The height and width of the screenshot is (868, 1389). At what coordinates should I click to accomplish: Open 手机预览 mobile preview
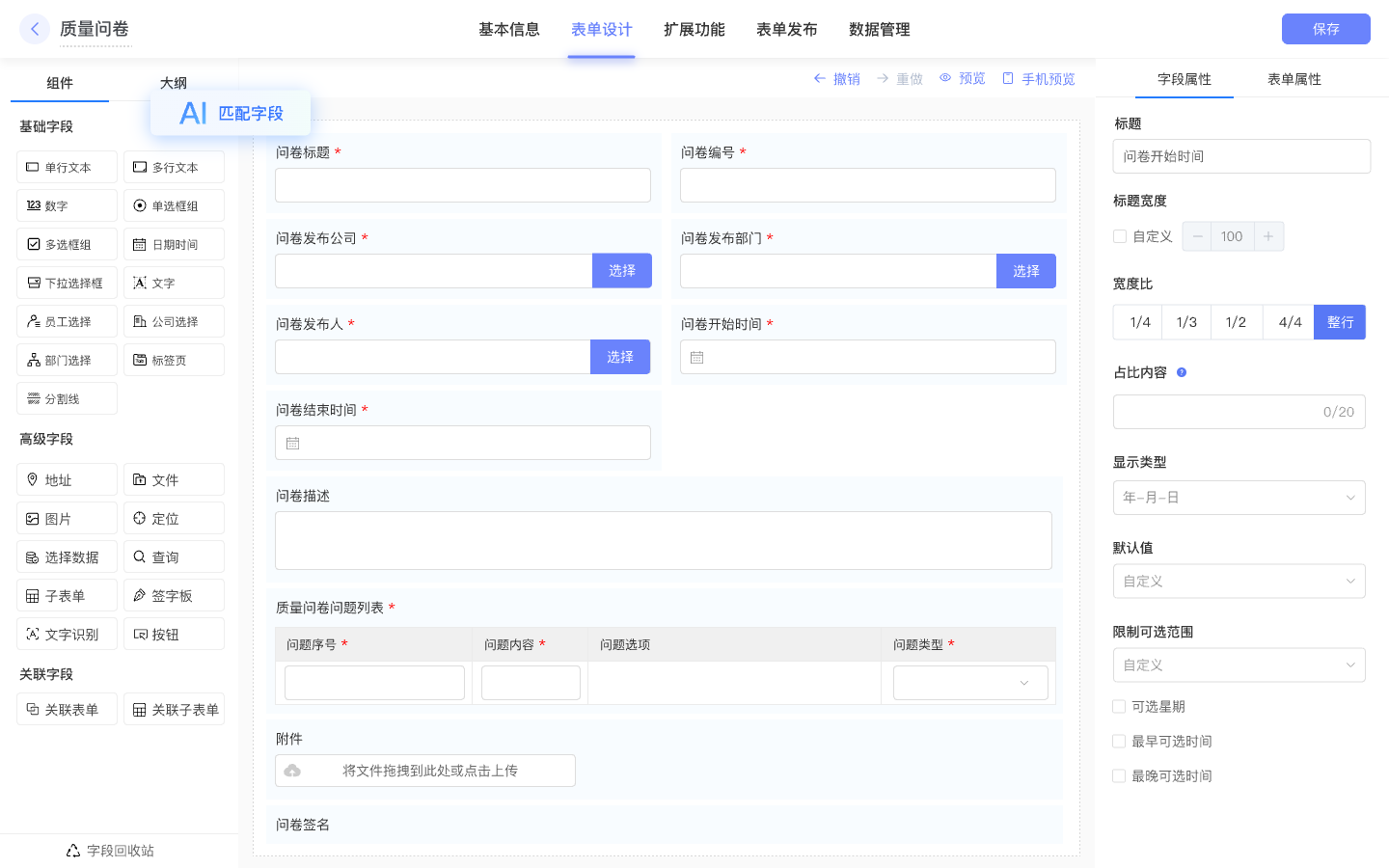pos(1038,78)
